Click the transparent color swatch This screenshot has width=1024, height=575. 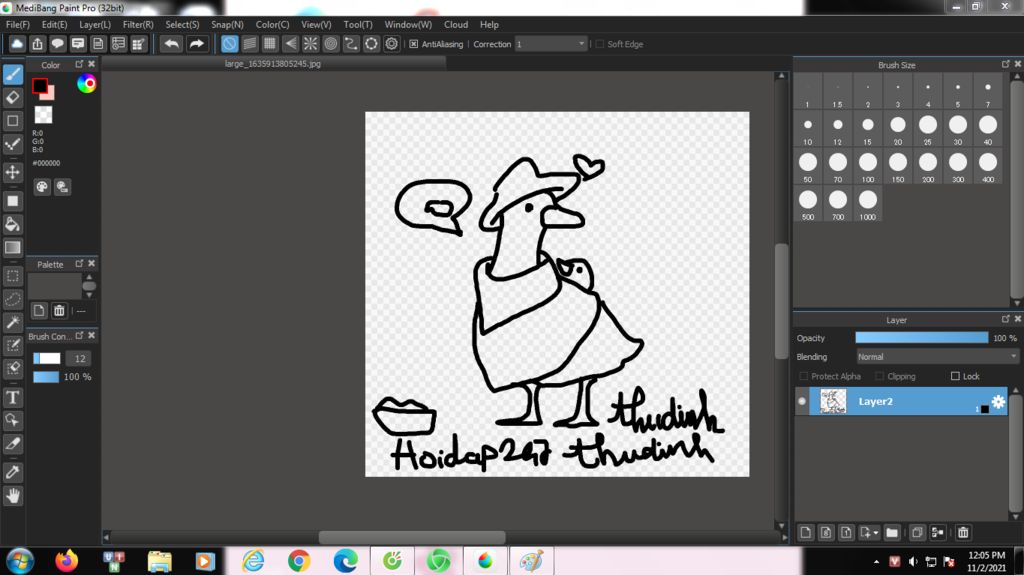(44, 114)
